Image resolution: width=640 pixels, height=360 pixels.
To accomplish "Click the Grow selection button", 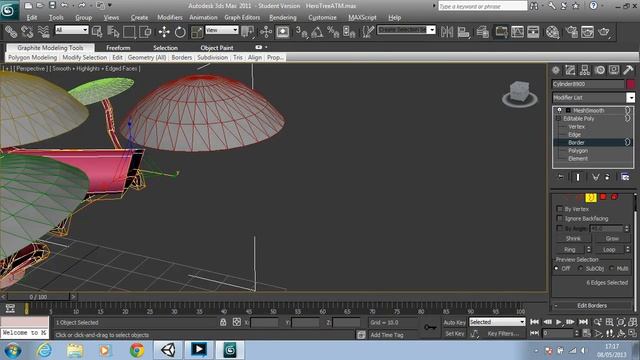I will pos(612,238).
